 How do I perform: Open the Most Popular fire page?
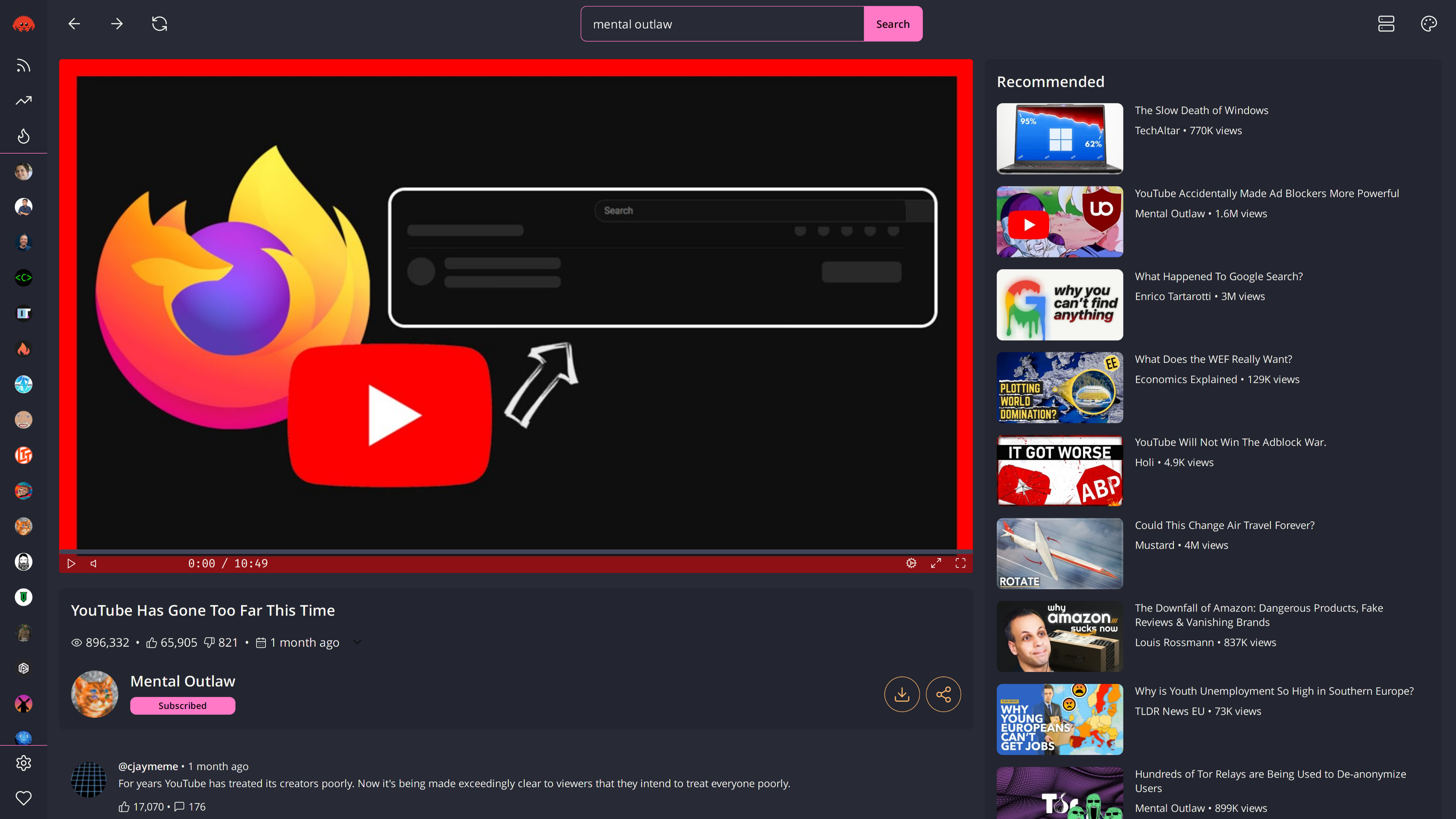(23, 136)
